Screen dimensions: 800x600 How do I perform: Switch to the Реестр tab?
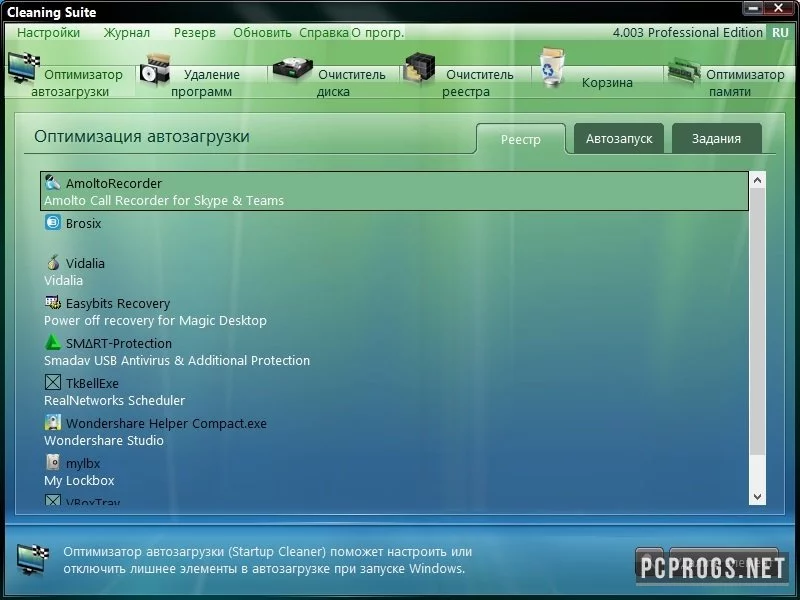pyautogui.click(x=520, y=139)
